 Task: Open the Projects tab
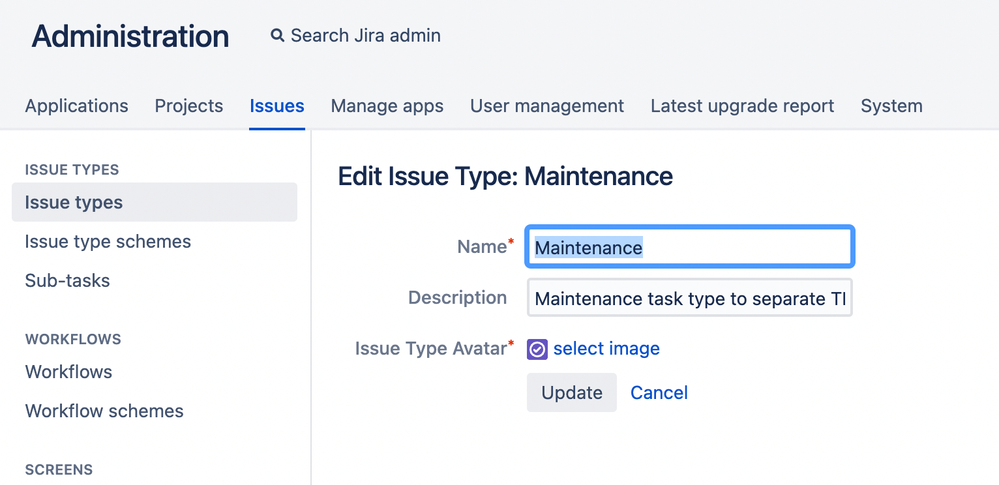pos(189,106)
